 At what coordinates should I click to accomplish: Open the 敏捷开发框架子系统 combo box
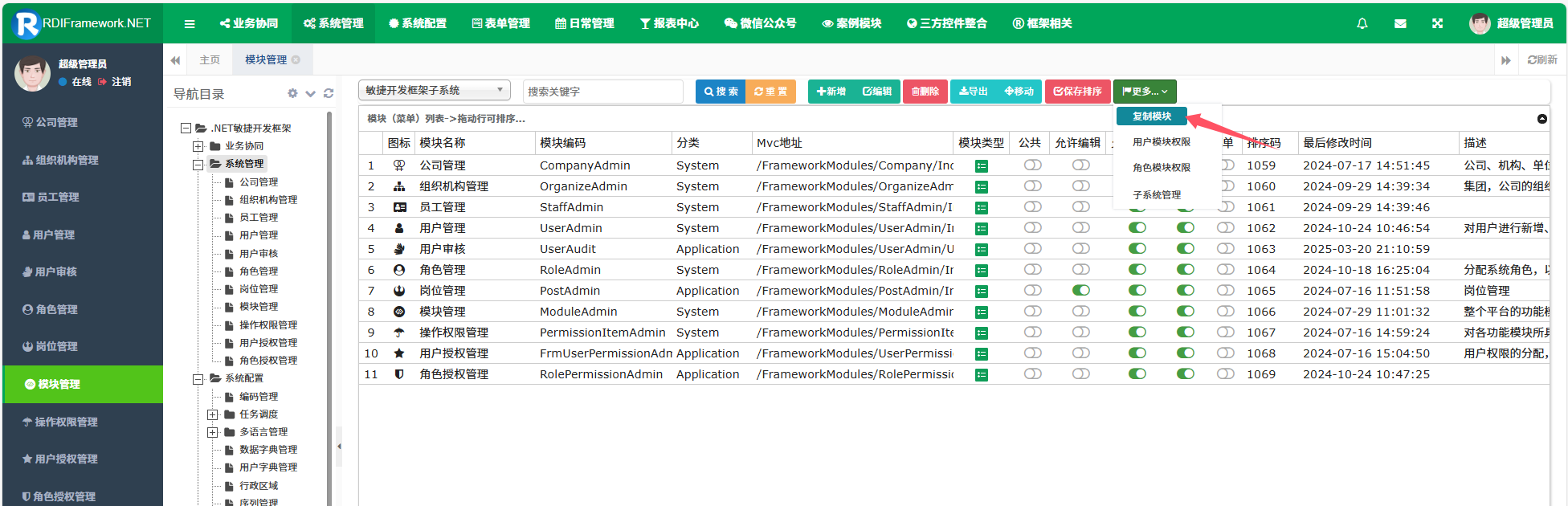tap(435, 91)
